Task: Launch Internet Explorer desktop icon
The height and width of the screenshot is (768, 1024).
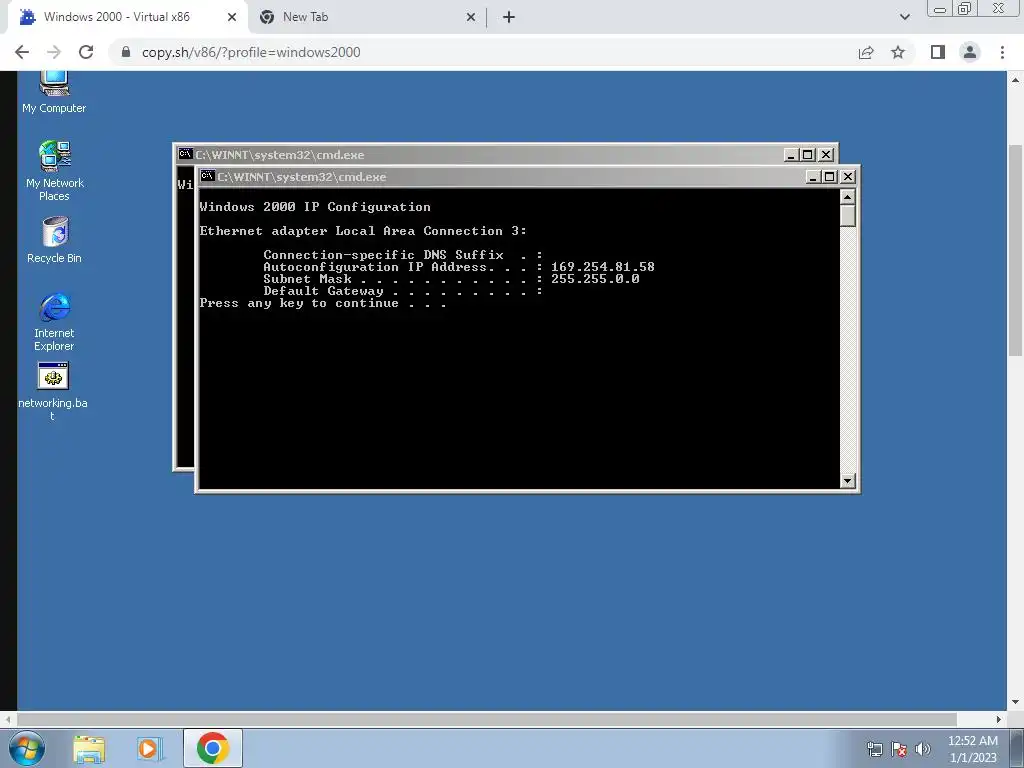Action: (54, 322)
